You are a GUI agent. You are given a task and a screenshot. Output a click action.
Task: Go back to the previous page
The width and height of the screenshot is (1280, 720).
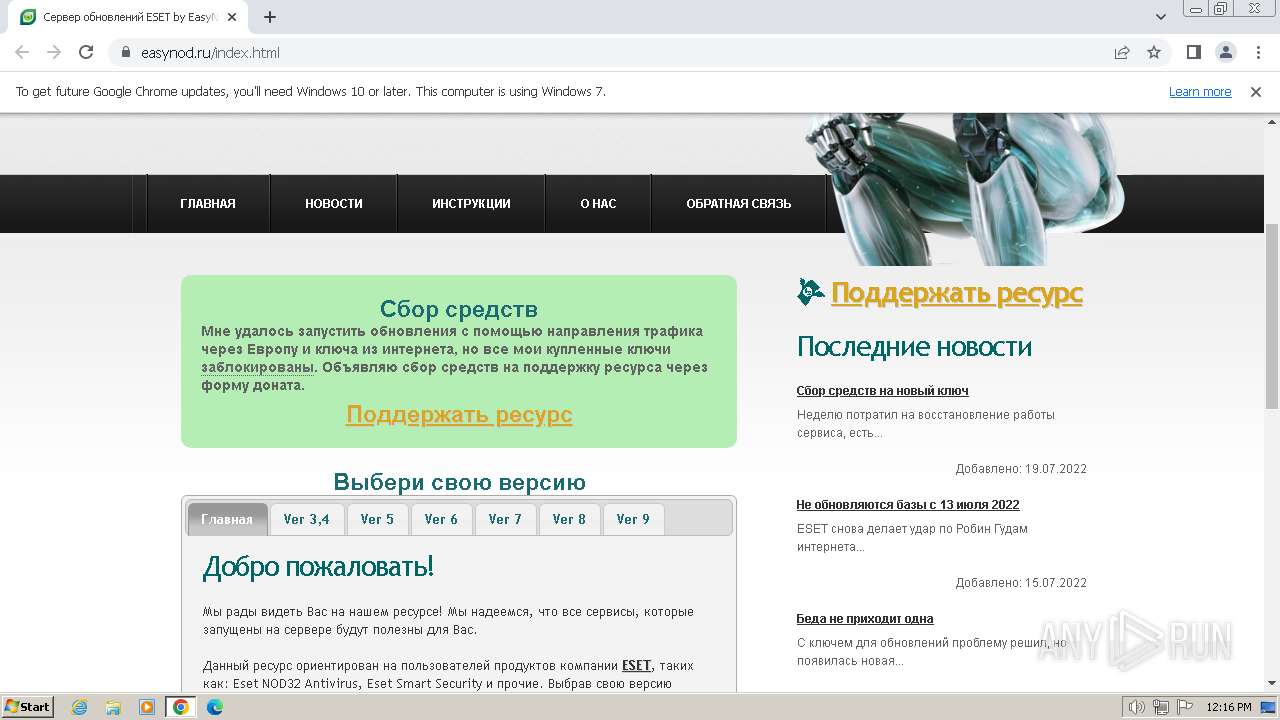(x=22, y=52)
